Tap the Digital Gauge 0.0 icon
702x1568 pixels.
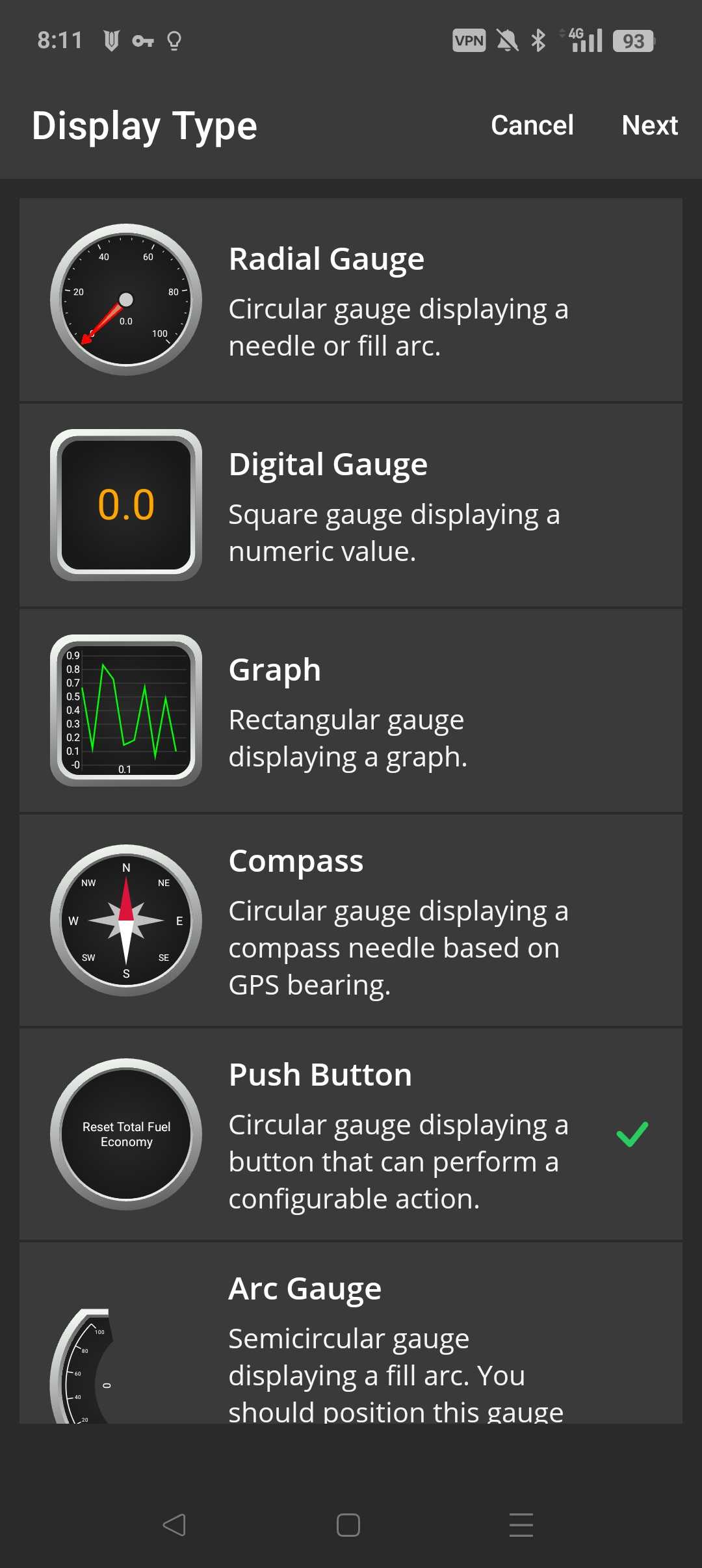pyautogui.click(x=126, y=505)
